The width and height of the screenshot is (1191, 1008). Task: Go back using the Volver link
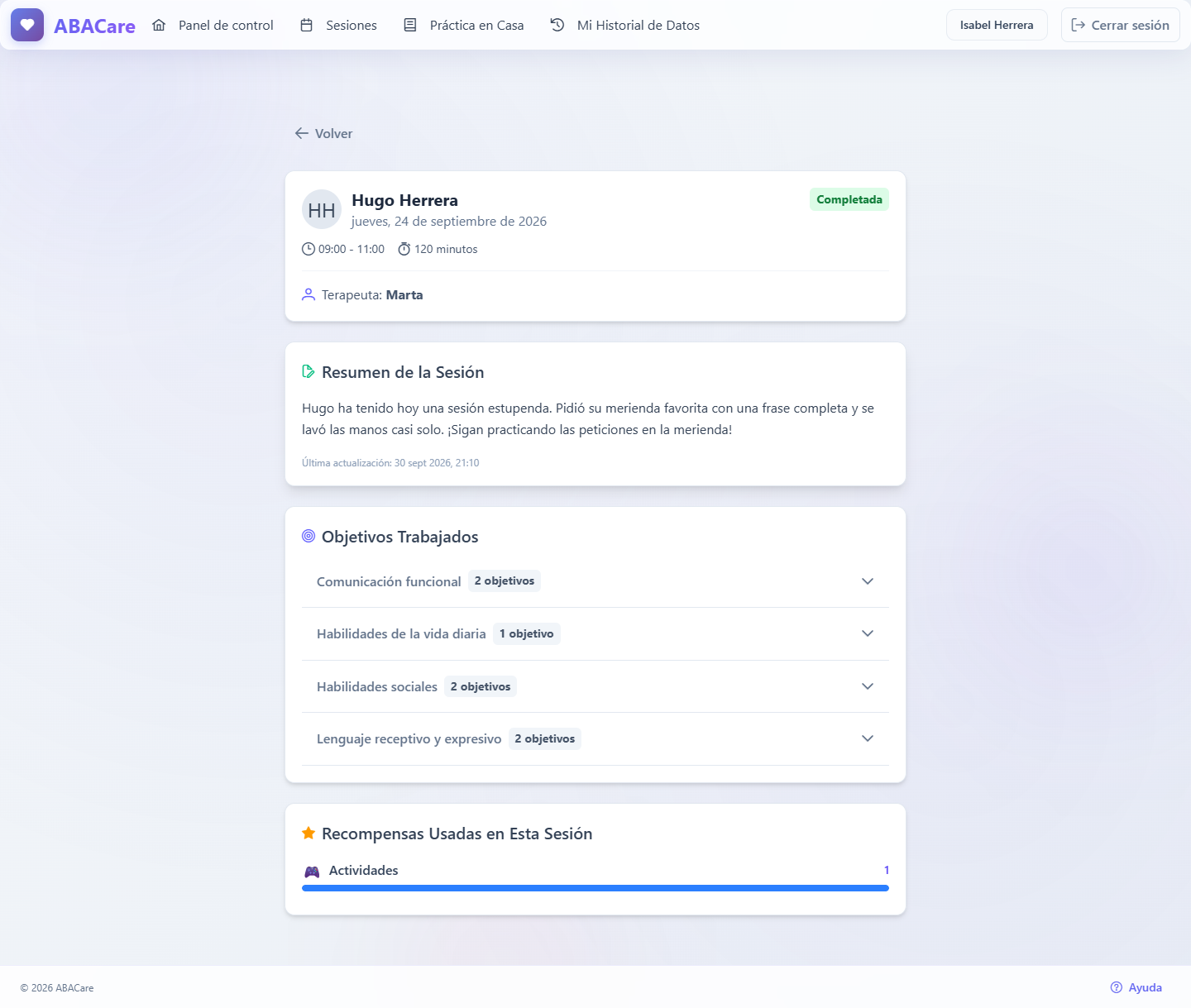click(323, 133)
